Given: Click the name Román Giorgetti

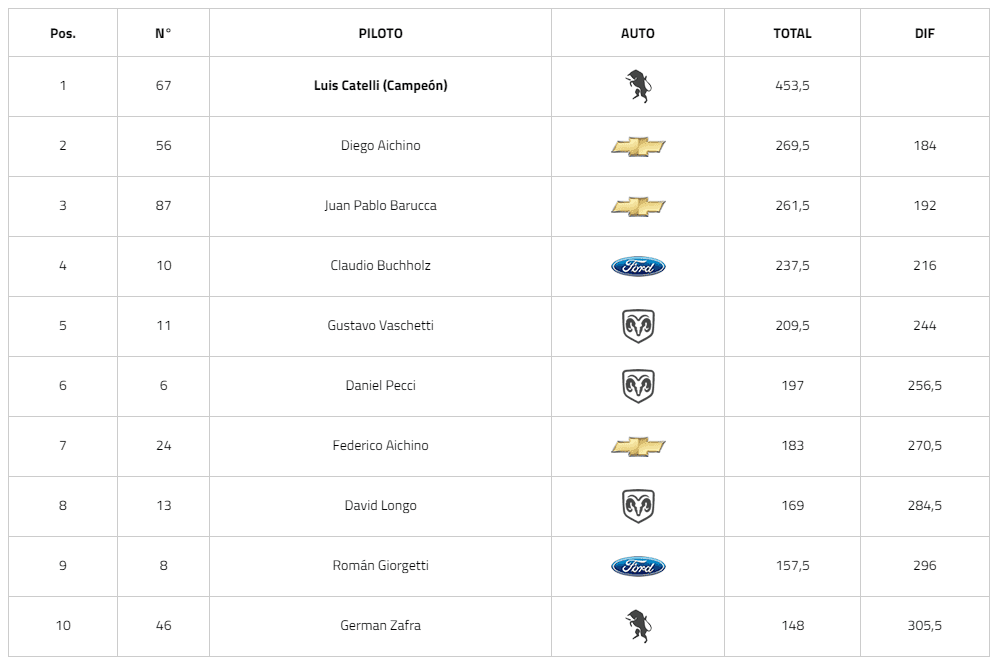Looking at the screenshot, I should pyautogui.click(x=380, y=566).
